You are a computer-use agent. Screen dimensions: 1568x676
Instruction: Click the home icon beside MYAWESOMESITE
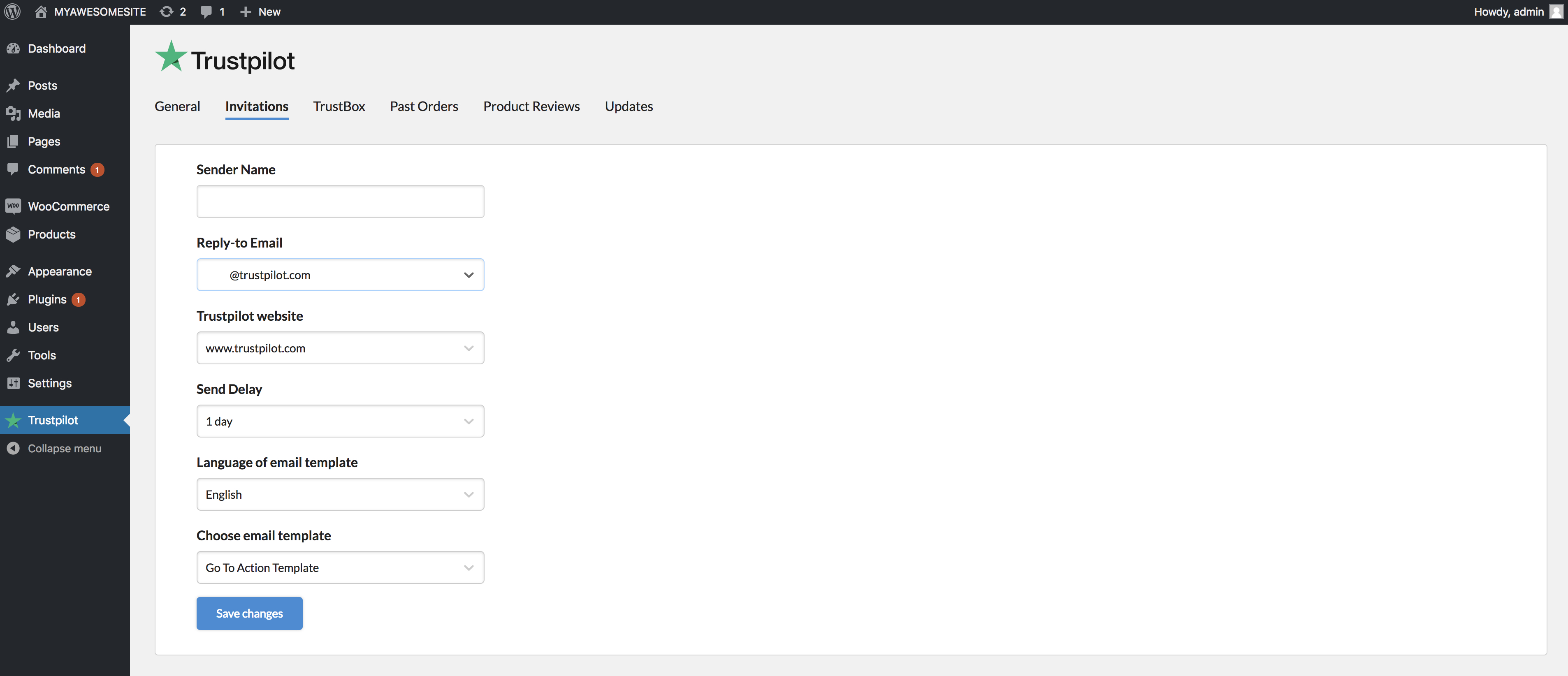tap(41, 12)
